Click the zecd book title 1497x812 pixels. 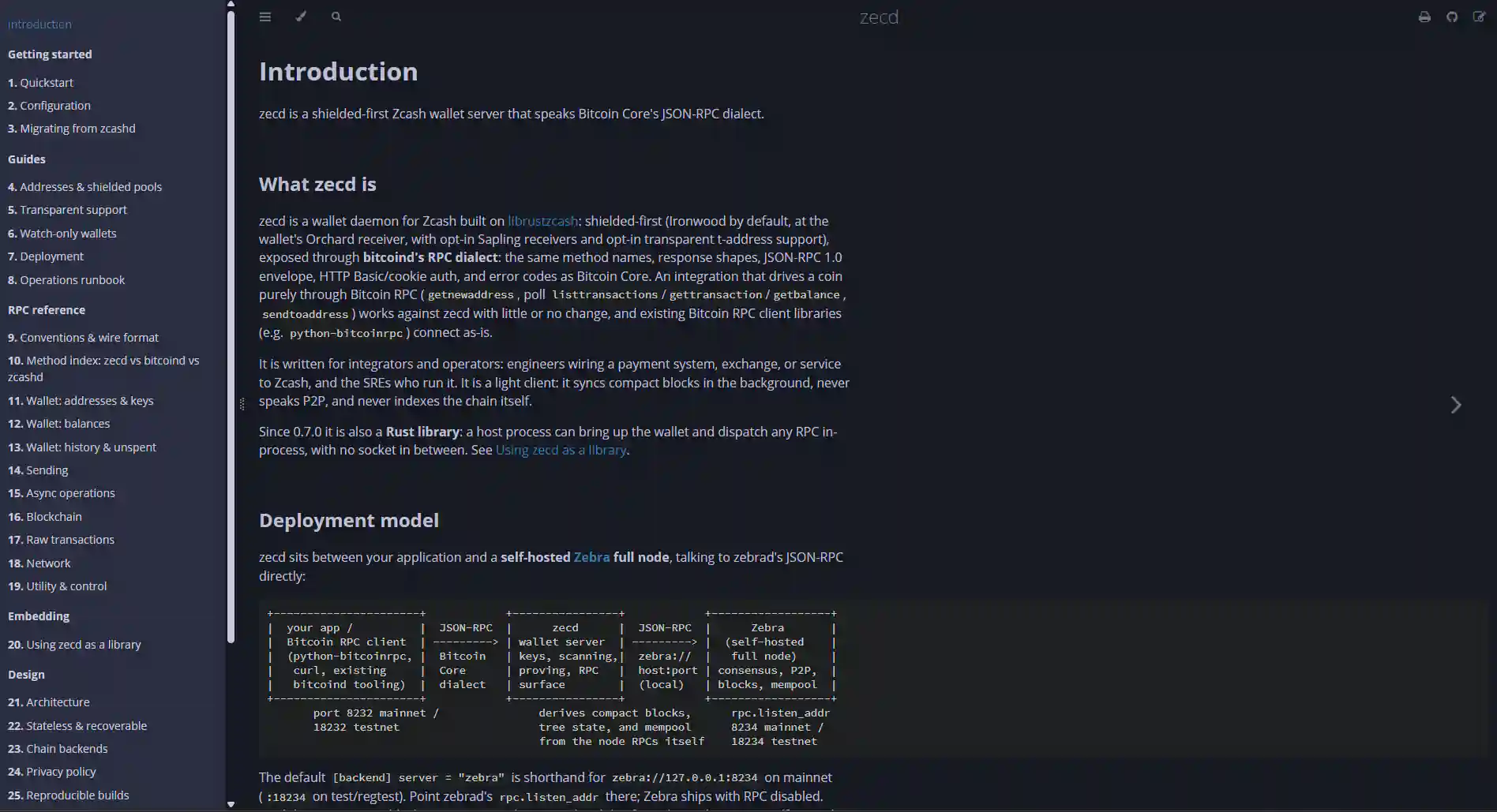[879, 17]
